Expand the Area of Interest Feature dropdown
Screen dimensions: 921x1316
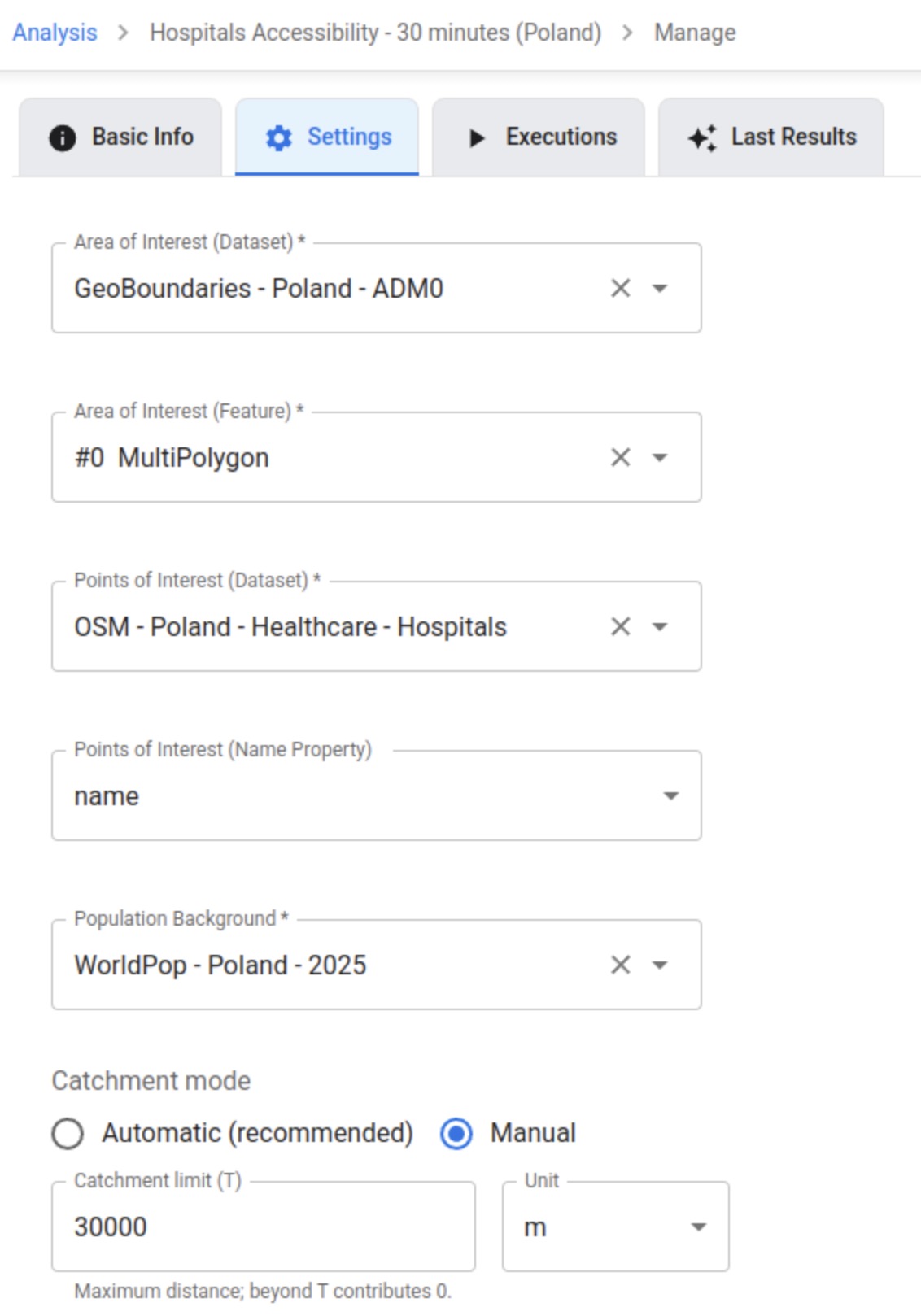[x=661, y=457]
